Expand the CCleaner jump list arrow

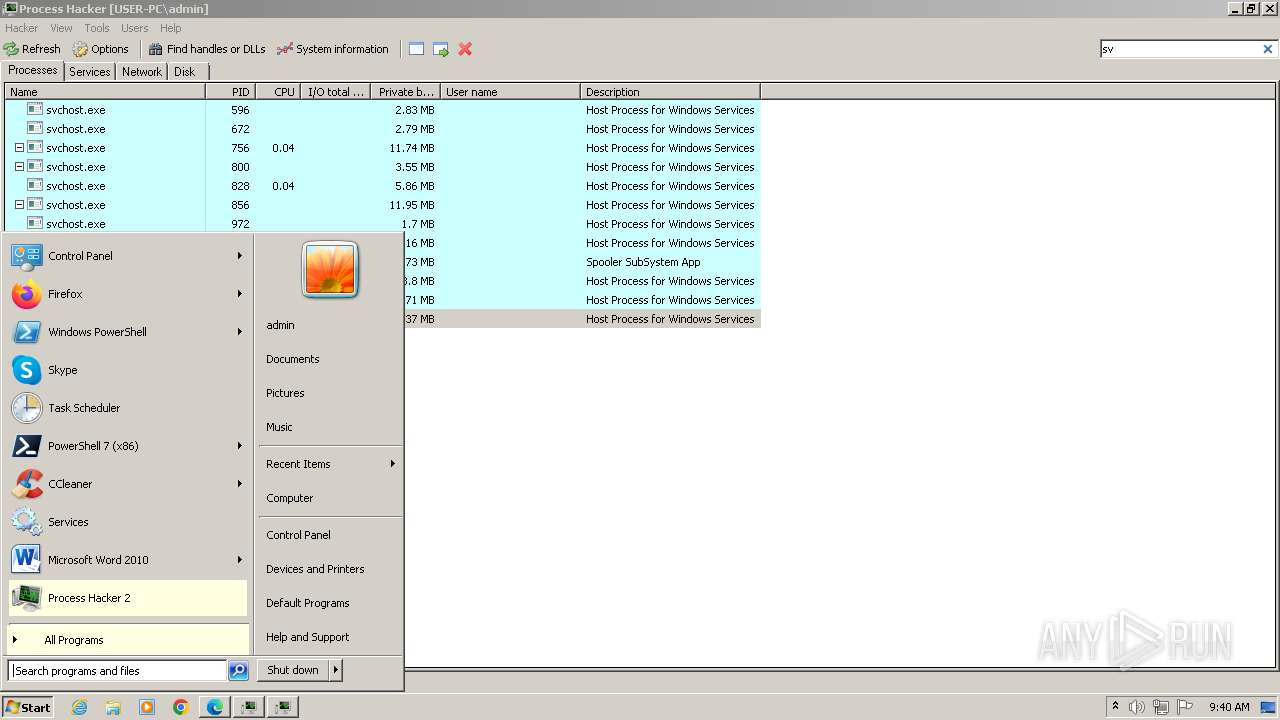coord(240,484)
